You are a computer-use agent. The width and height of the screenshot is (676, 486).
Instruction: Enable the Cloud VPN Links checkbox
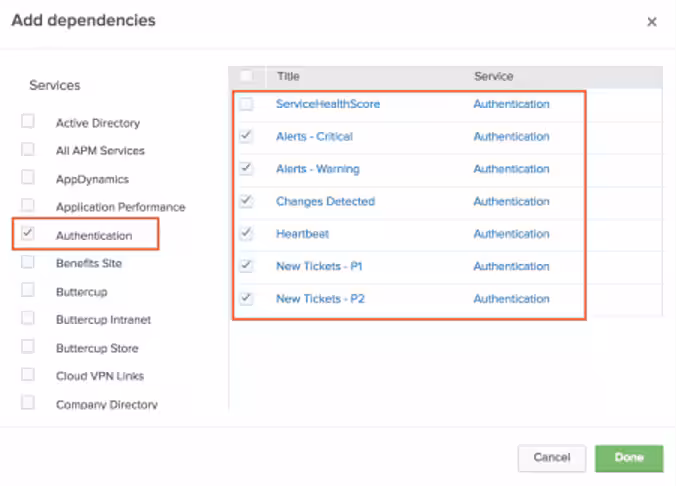[28, 375]
